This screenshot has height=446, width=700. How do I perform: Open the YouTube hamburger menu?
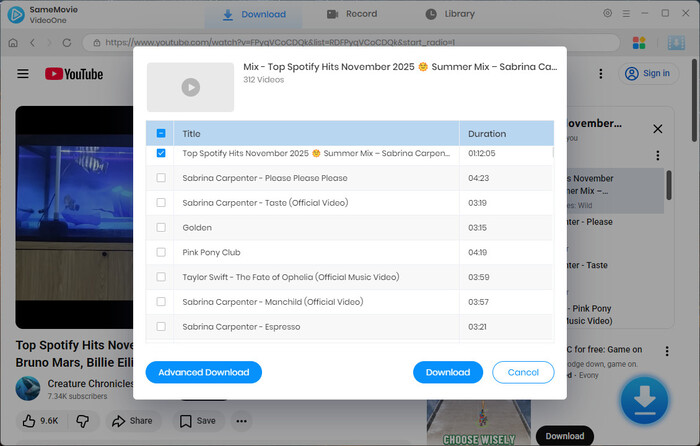click(23, 74)
